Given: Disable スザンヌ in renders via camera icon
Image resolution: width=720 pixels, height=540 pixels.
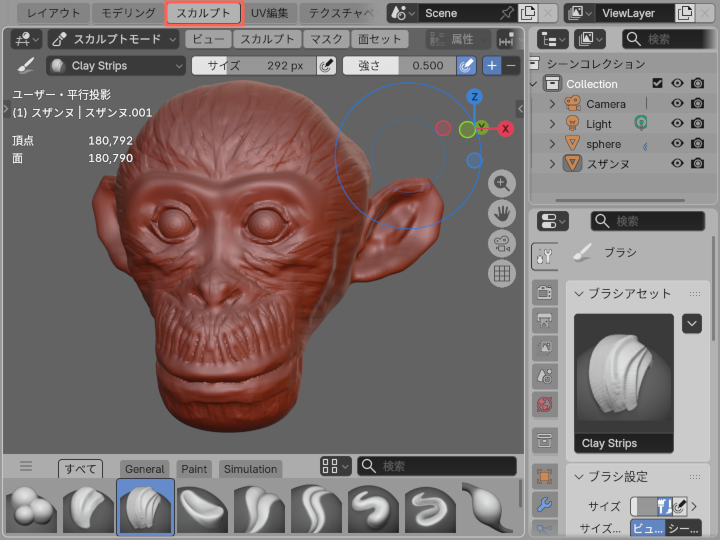Looking at the screenshot, I should click(x=698, y=163).
